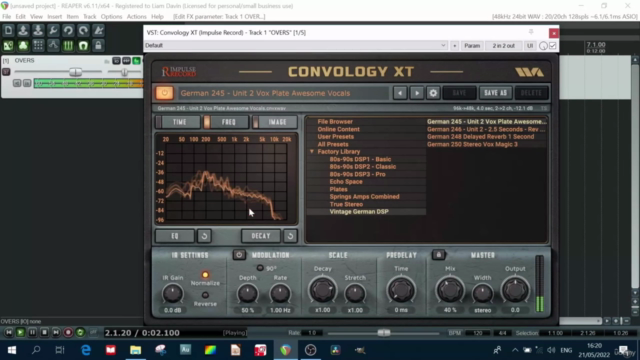Click the Save Project download-arrow icon
This screenshot has height=360, width=640.
pyautogui.click(x=38, y=30)
